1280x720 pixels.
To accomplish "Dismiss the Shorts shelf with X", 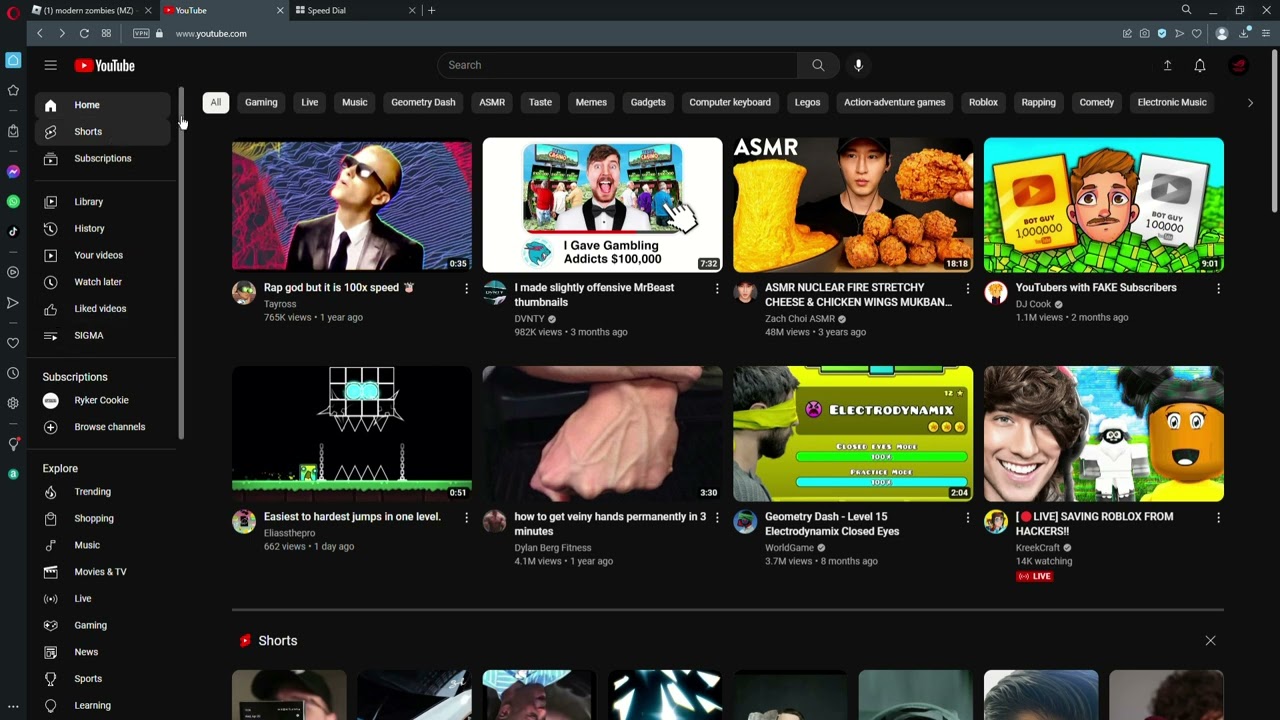I will point(1210,640).
